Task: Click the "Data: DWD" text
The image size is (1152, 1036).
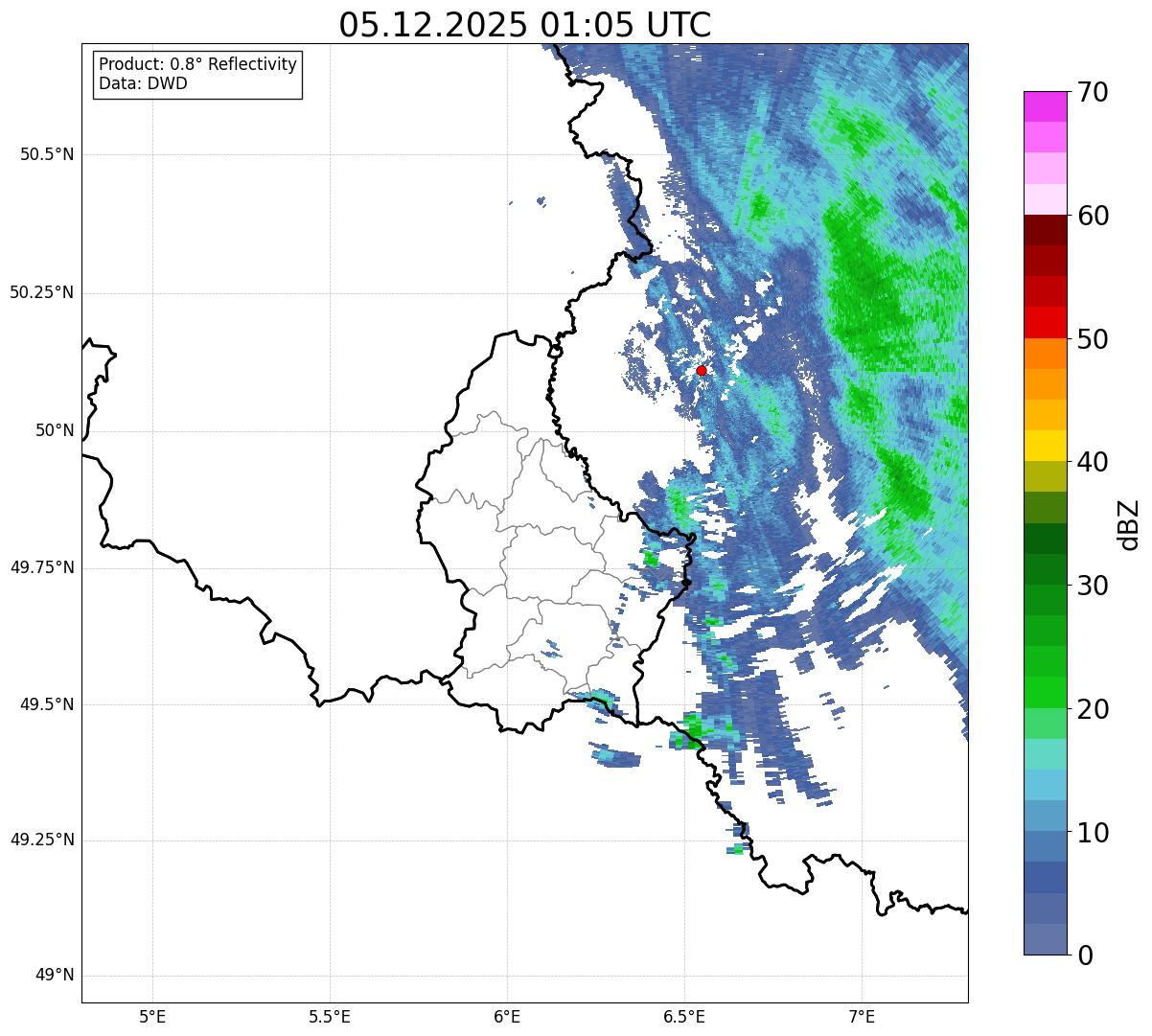Action: [143, 83]
